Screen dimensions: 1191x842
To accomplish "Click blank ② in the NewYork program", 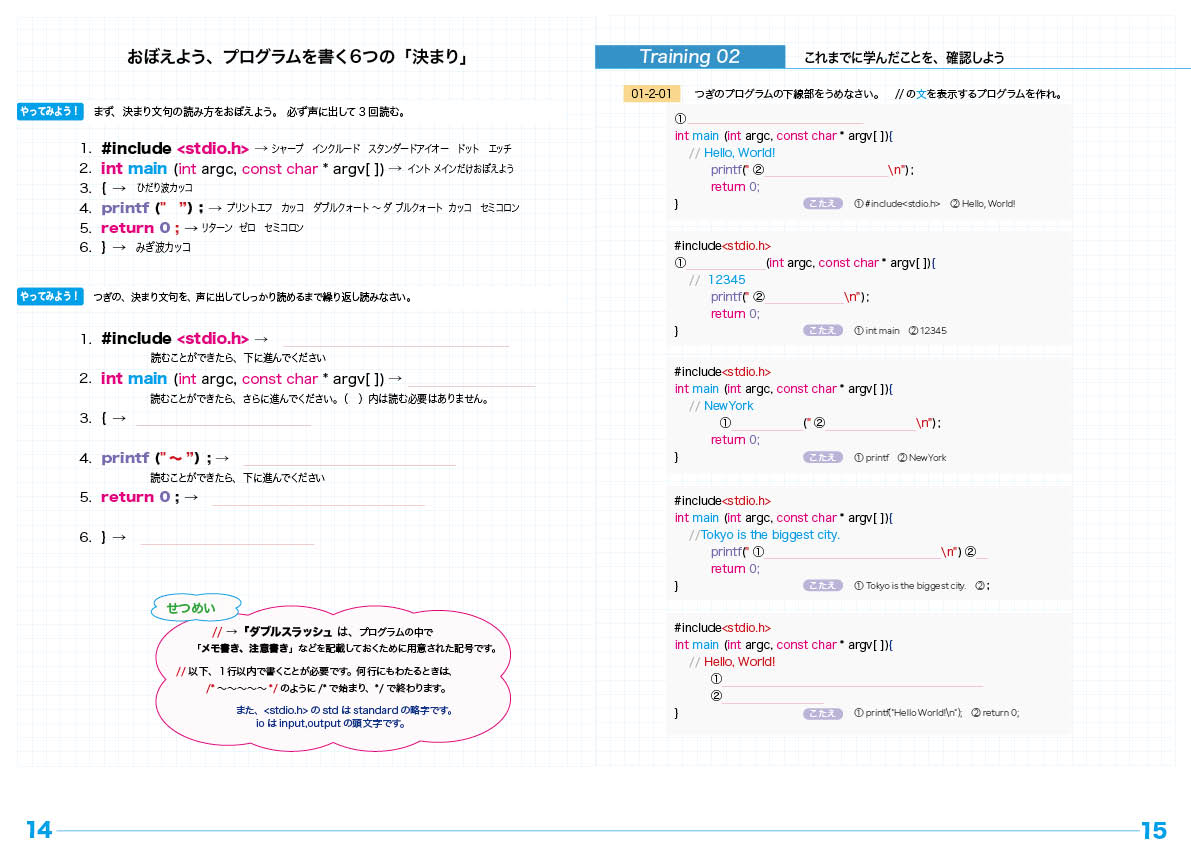I will pyautogui.click(x=870, y=424).
